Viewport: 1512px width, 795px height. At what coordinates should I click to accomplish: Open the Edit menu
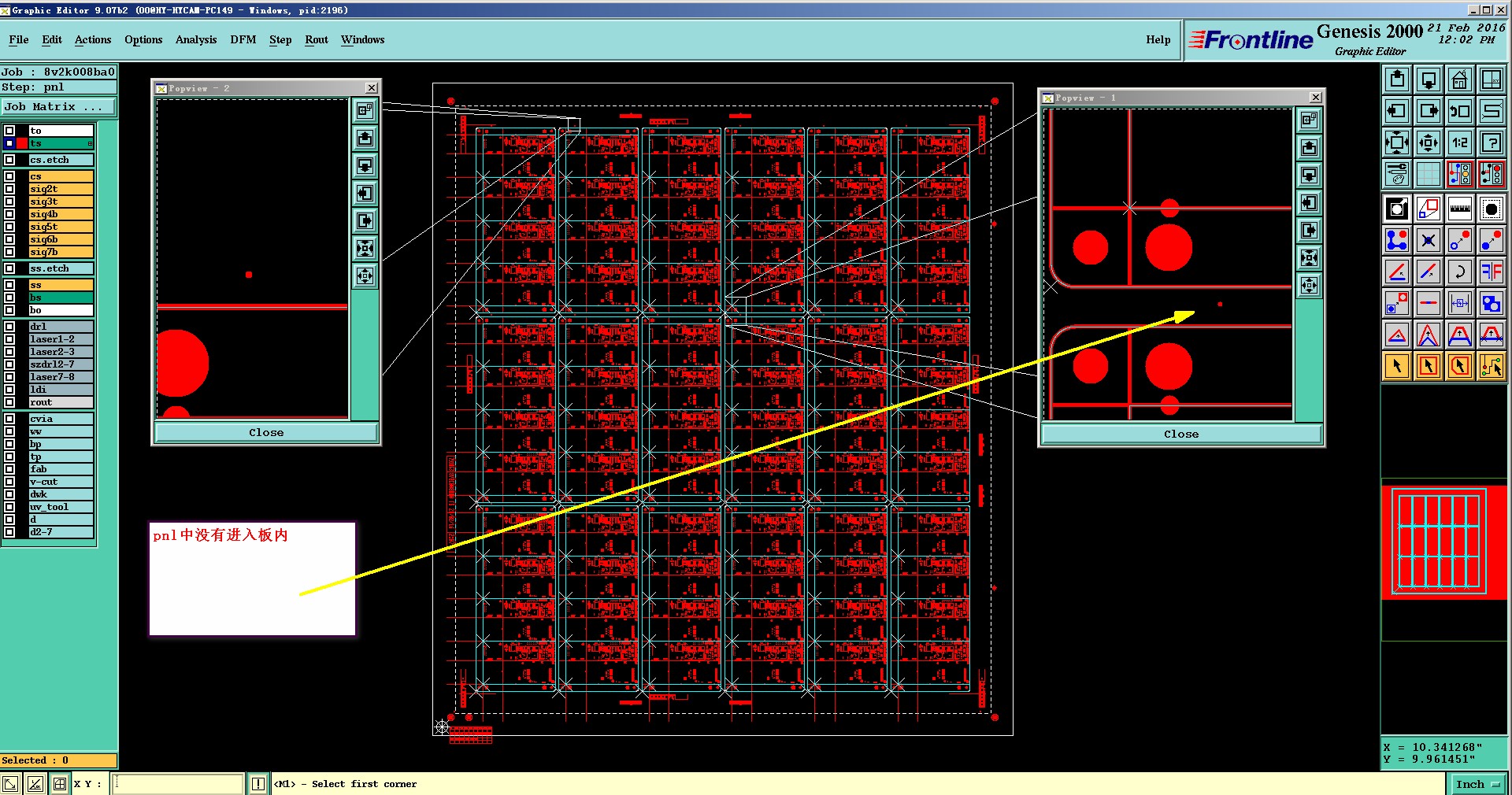pyautogui.click(x=52, y=39)
